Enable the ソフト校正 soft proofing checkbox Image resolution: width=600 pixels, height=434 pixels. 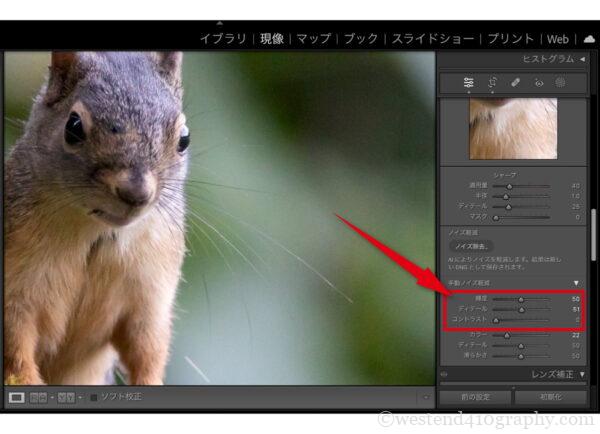[94, 397]
